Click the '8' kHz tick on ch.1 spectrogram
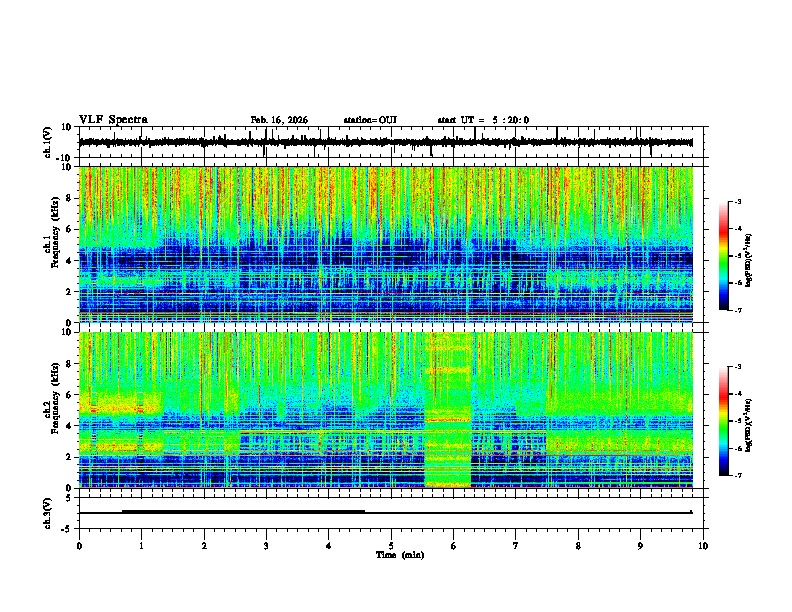792x612 pixels. pos(69,198)
